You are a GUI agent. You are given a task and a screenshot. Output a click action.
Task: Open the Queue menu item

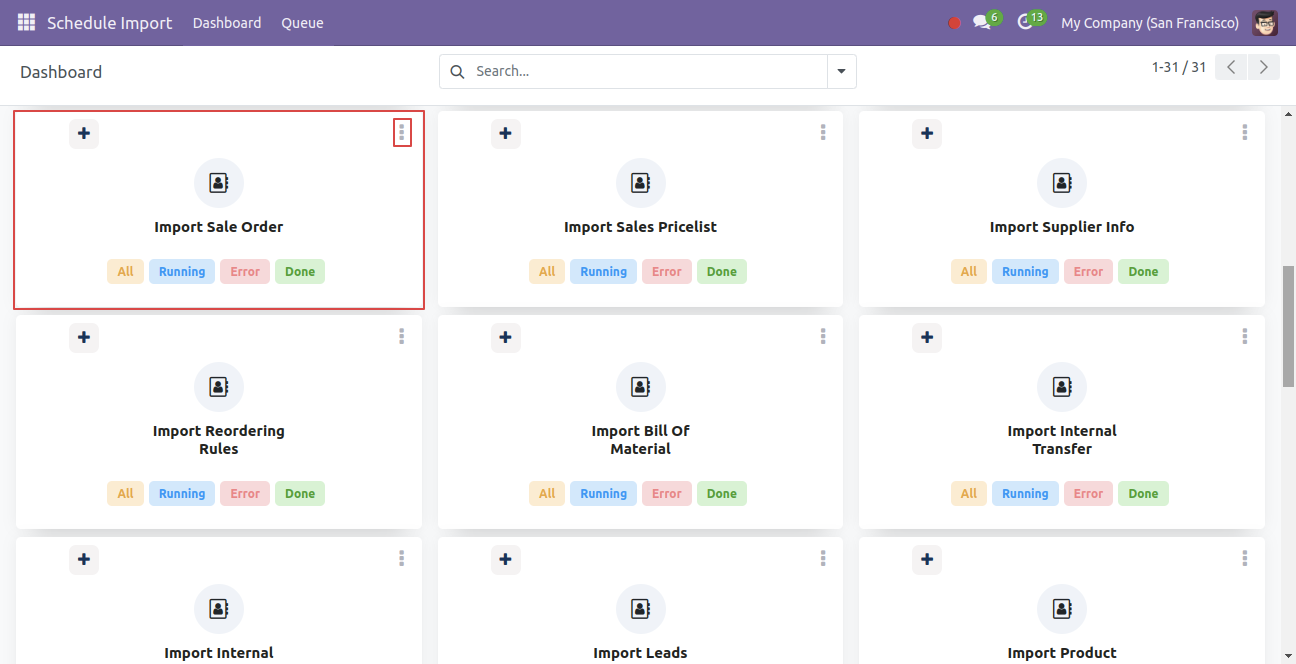pyautogui.click(x=302, y=23)
